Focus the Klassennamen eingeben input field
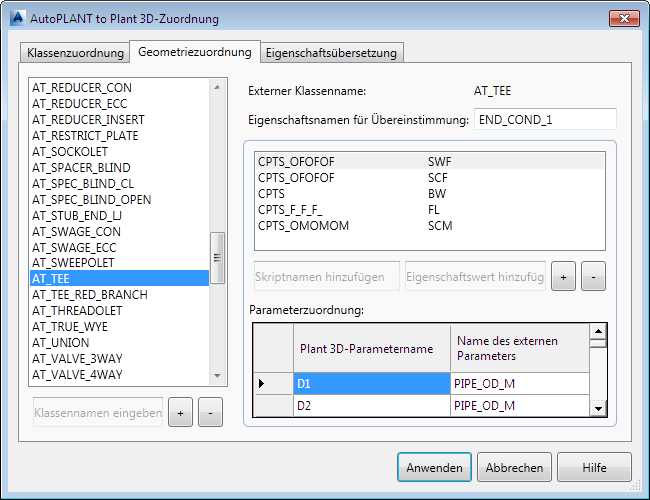The height and width of the screenshot is (500, 650). (x=98, y=413)
